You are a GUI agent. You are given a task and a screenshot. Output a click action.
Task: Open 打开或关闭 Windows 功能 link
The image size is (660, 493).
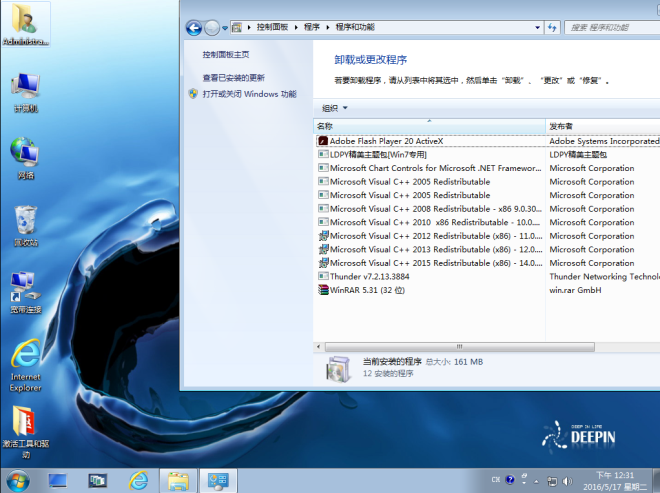250,94
